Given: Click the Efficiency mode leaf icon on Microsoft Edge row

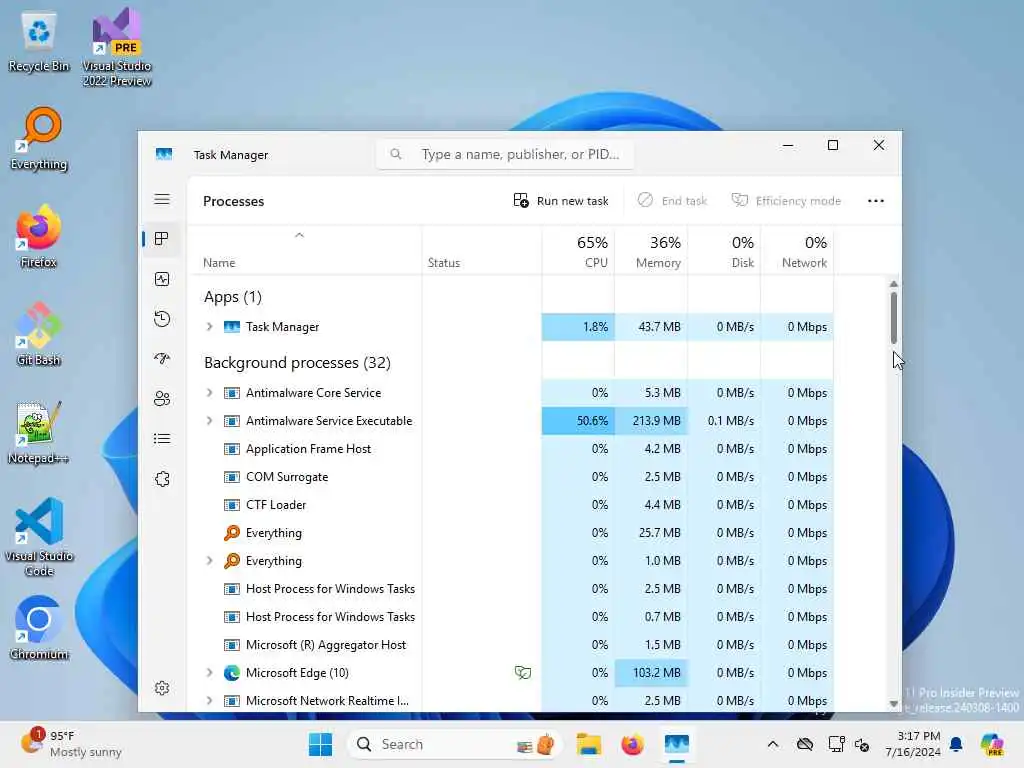Looking at the screenshot, I should tap(522, 672).
